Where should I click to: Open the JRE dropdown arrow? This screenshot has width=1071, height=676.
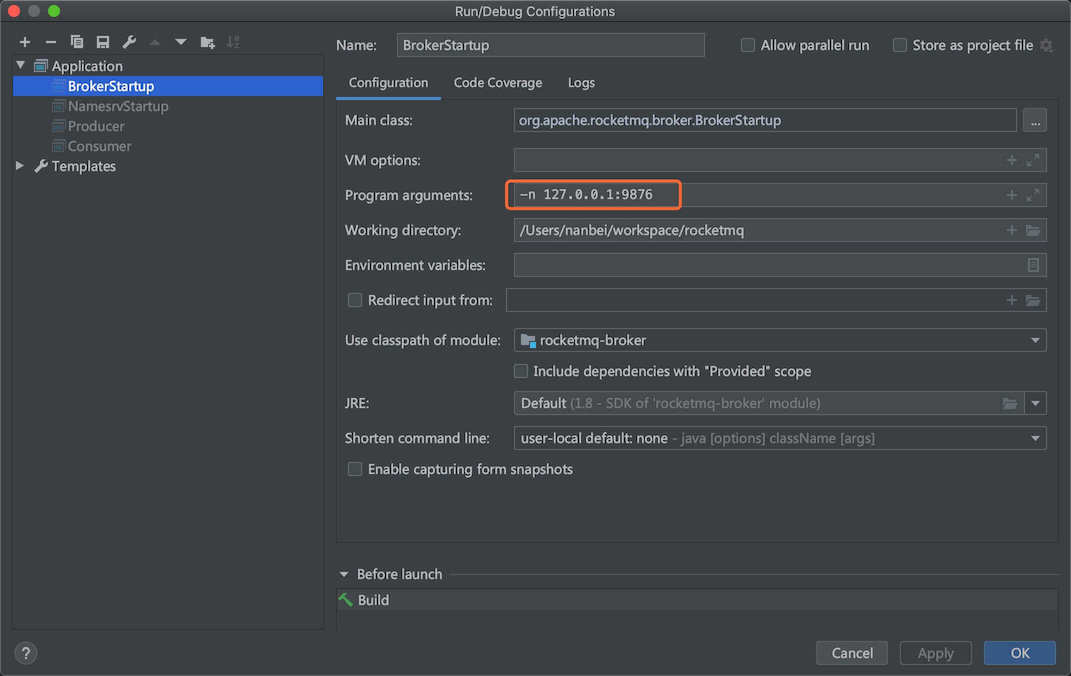point(1035,404)
